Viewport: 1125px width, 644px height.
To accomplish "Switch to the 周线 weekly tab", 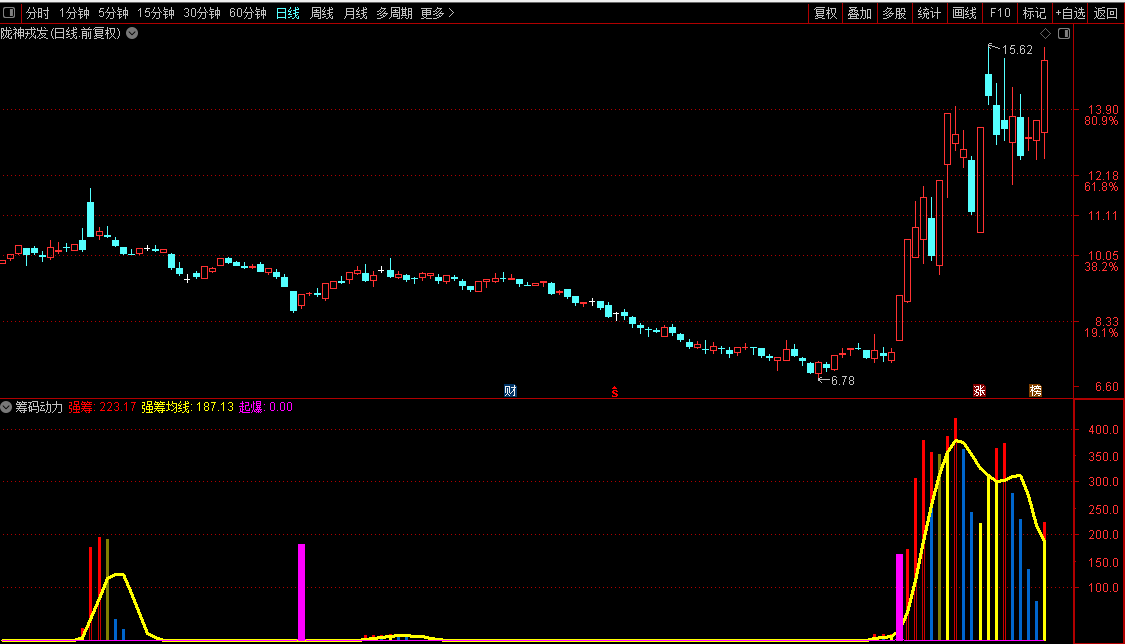I will point(321,13).
